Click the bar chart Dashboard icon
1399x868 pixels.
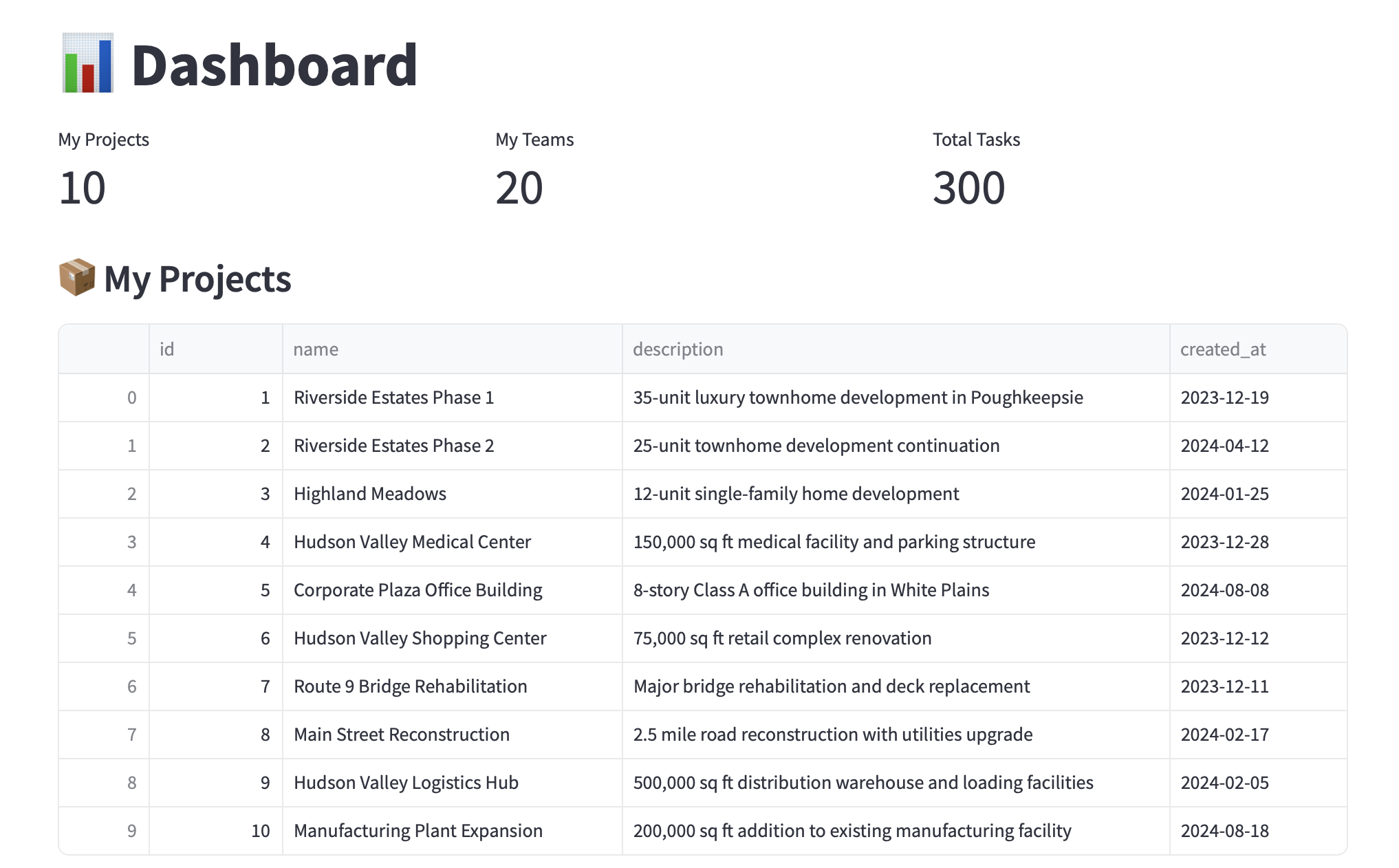(87, 63)
